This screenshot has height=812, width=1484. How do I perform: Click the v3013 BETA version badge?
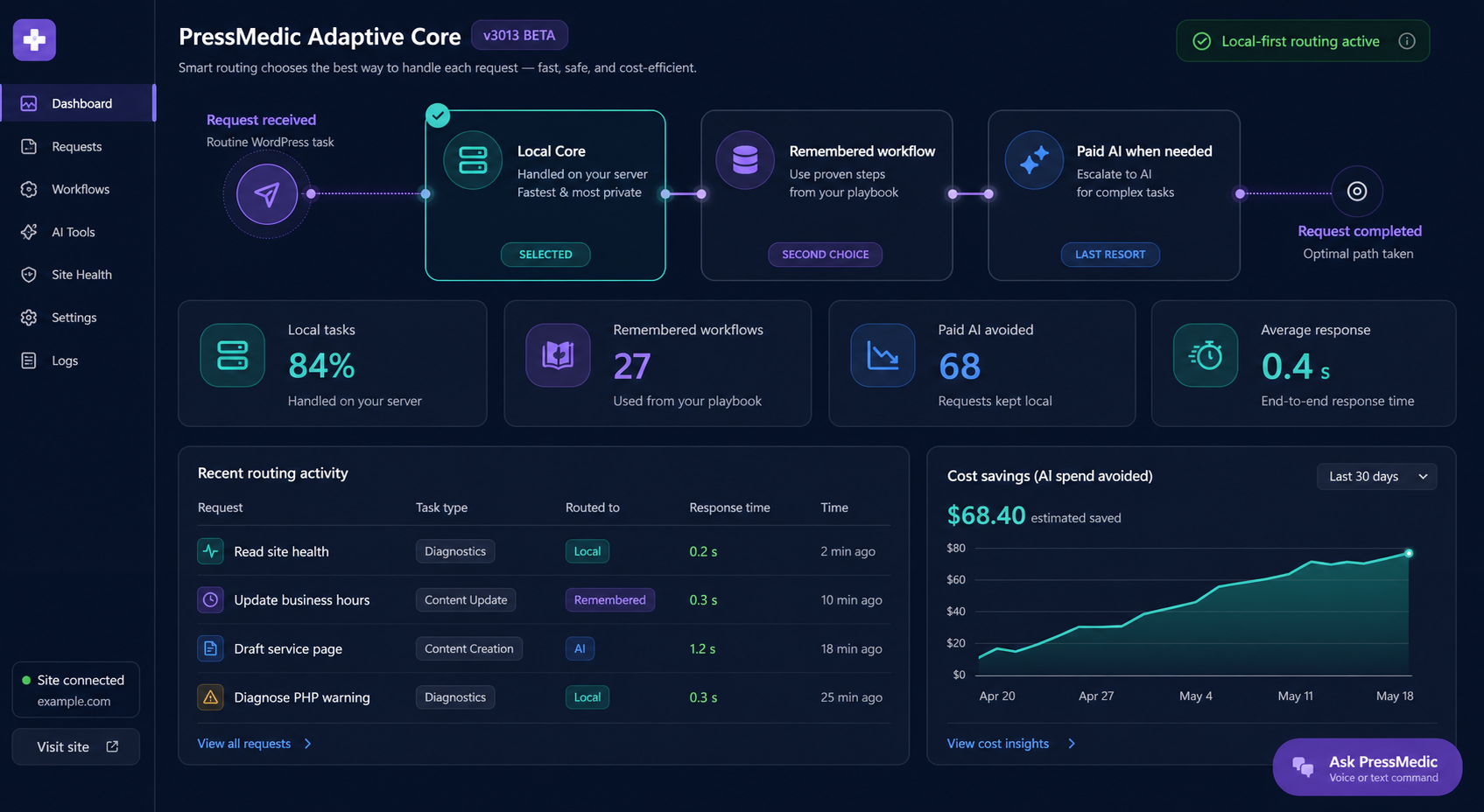(519, 35)
